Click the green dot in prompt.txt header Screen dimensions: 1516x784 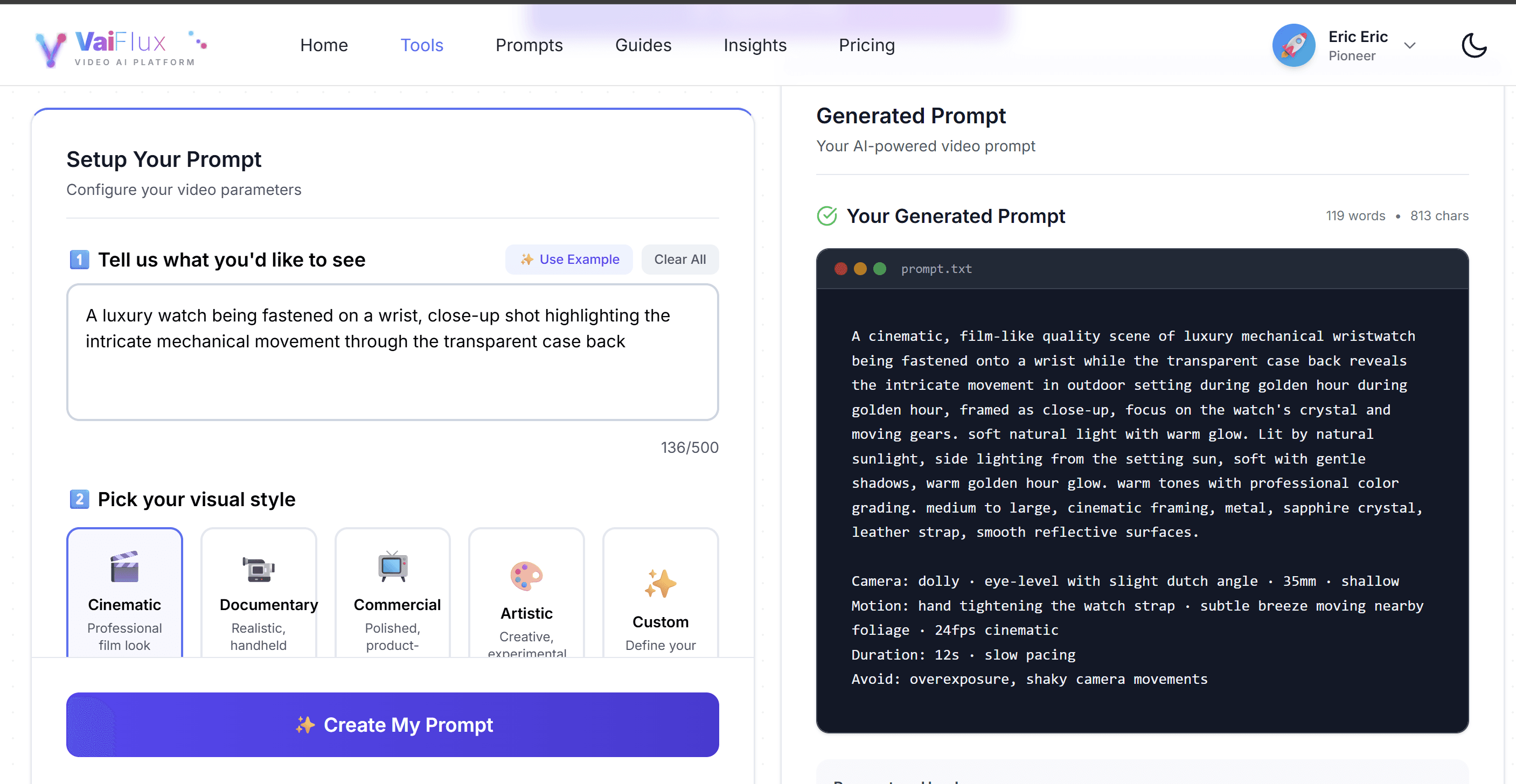point(879,269)
